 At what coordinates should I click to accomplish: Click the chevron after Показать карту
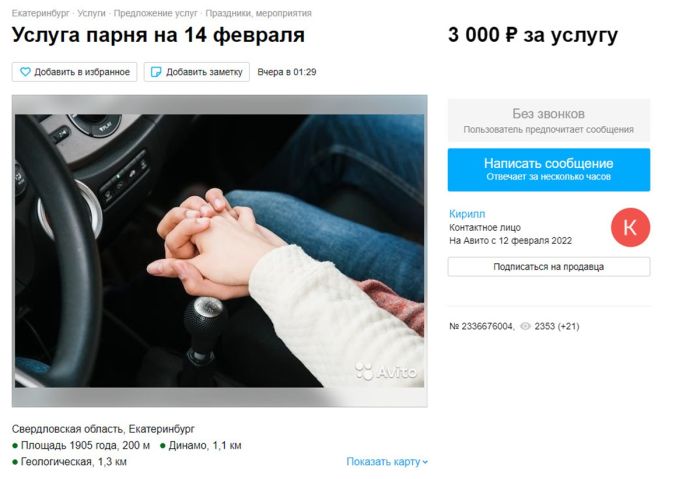tap(425, 462)
